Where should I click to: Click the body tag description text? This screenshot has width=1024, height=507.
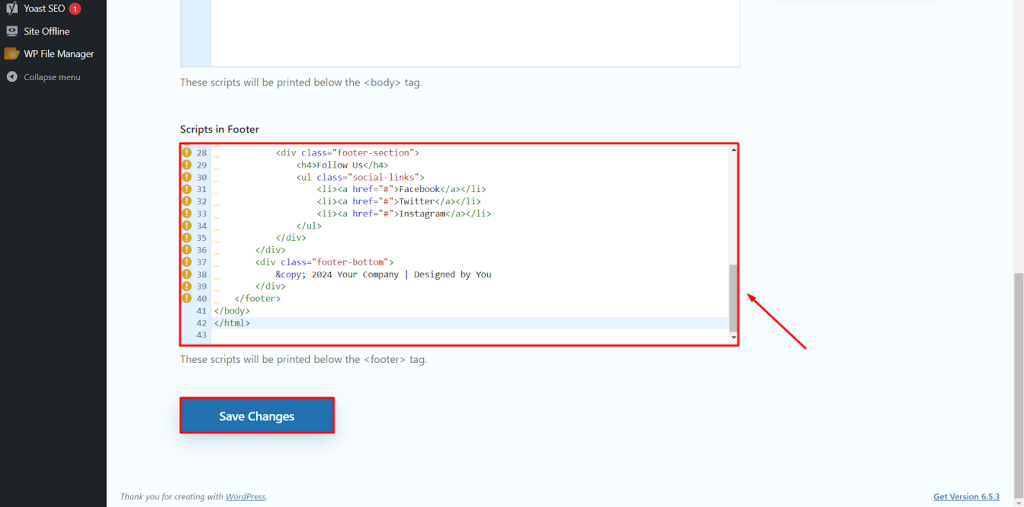(301, 84)
